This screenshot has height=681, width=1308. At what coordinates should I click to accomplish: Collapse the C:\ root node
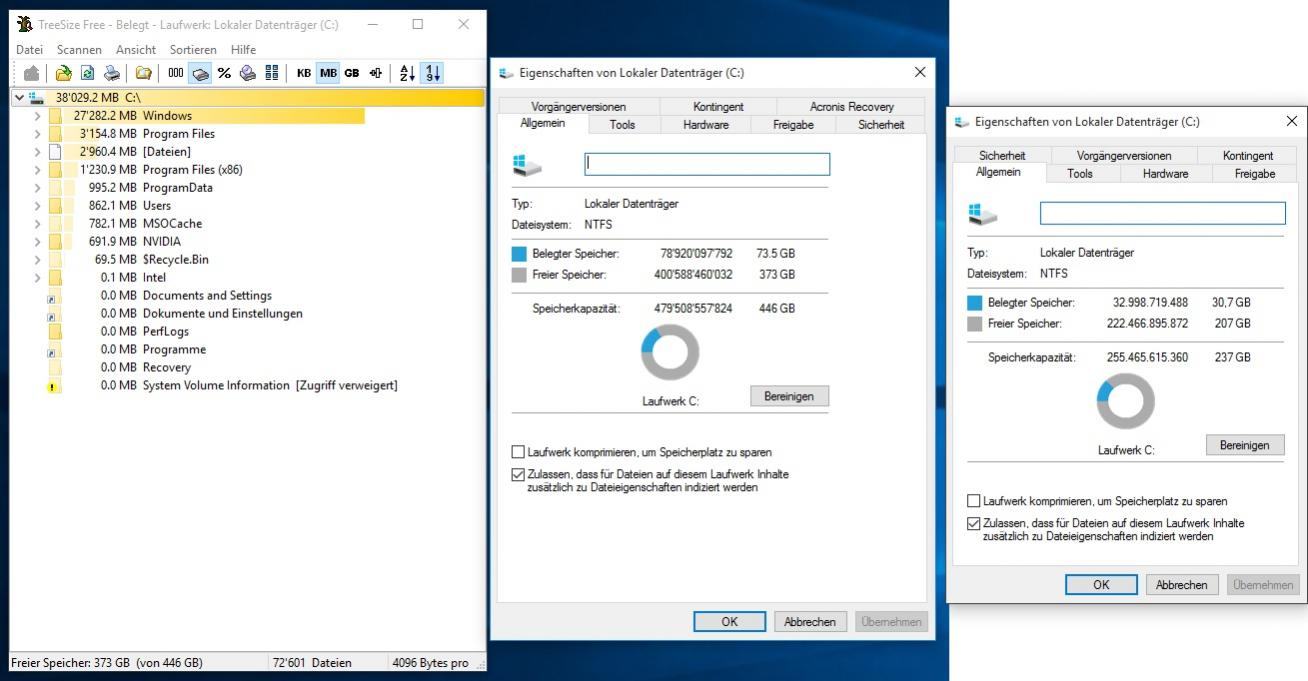pyautogui.click(x=20, y=98)
